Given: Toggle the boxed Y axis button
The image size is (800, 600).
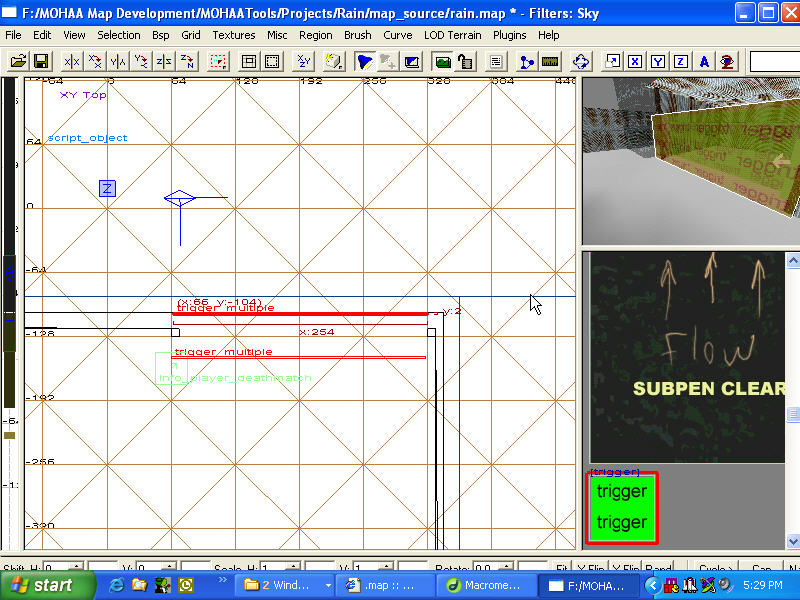Looking at the screenshot, I should click(658, 62).
